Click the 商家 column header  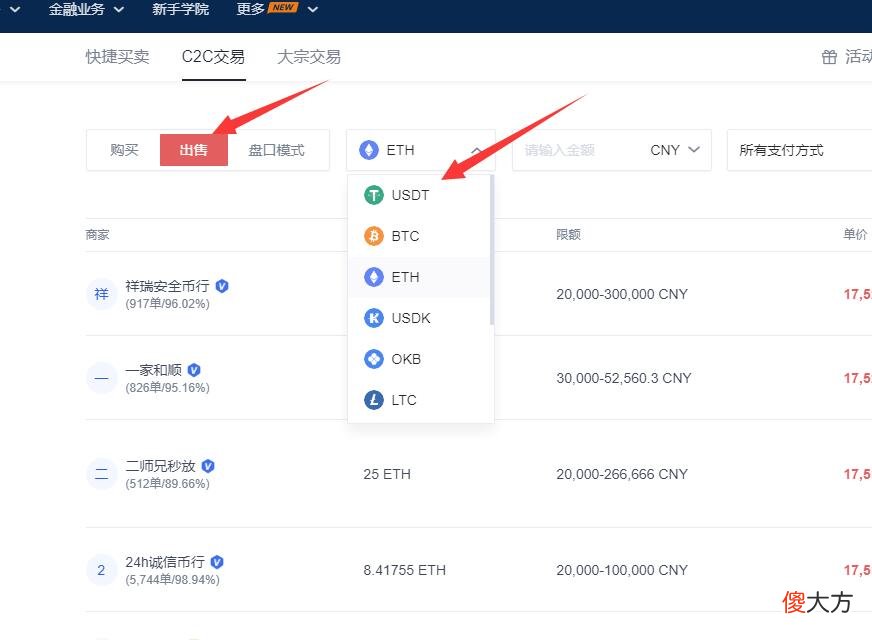click(97, 235)
